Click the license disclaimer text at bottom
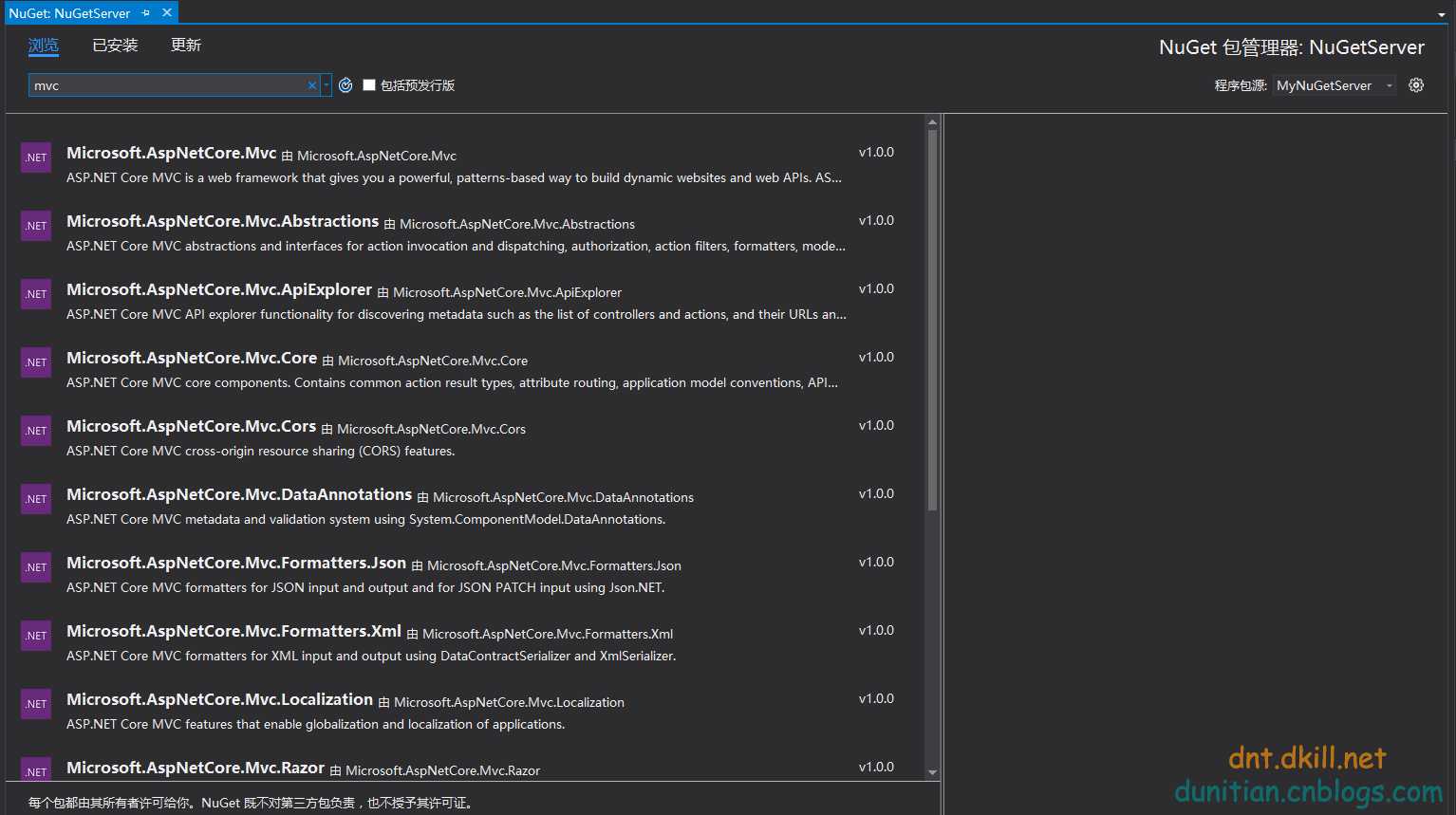Viewport: 1456px width, 815px height. 251,803
